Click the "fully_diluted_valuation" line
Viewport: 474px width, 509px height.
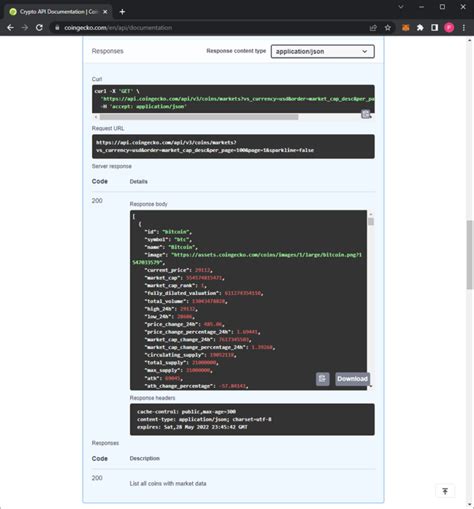(x=204, y=293)
